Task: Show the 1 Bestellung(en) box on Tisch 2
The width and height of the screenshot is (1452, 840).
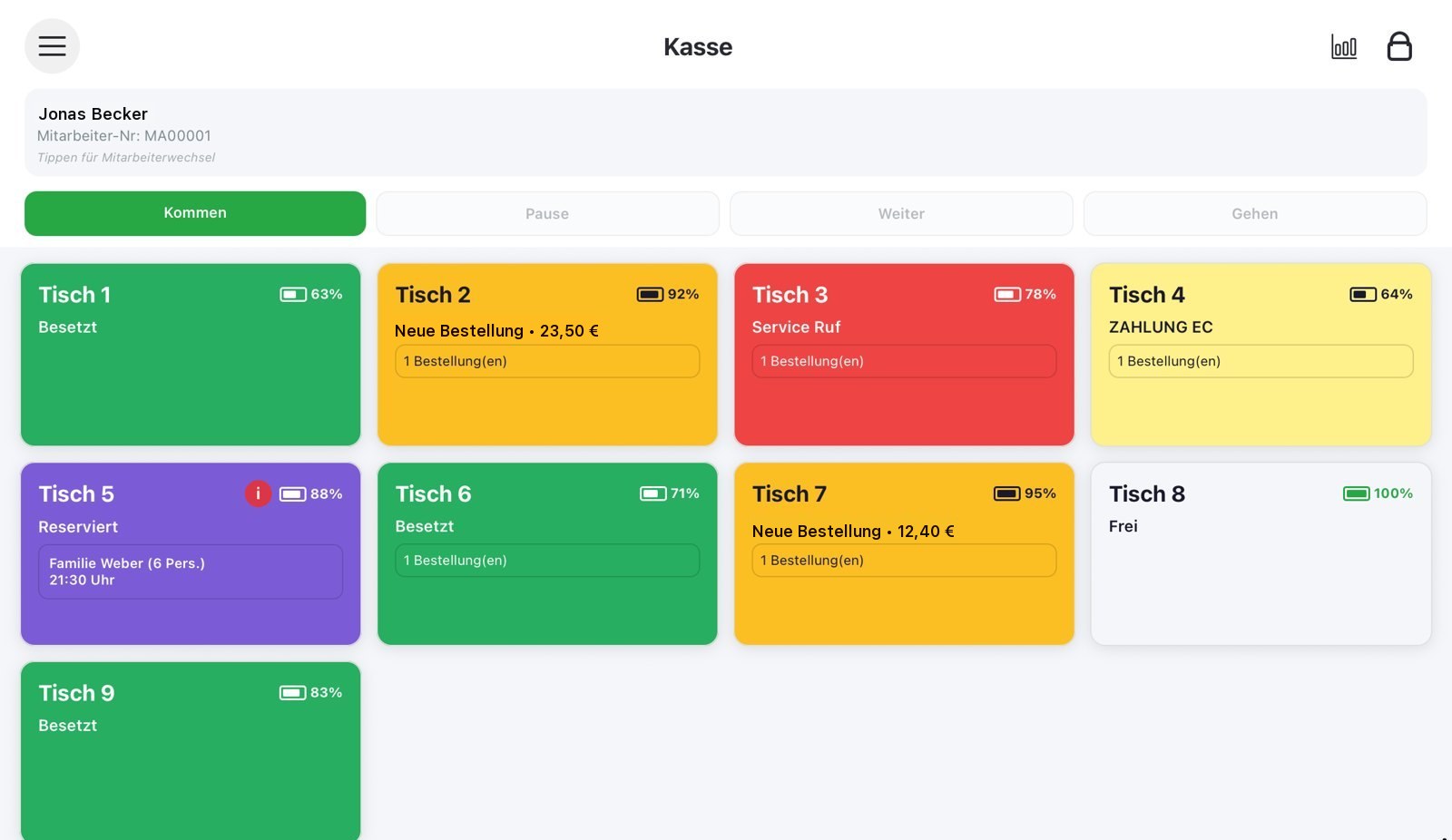Action: 547,361
